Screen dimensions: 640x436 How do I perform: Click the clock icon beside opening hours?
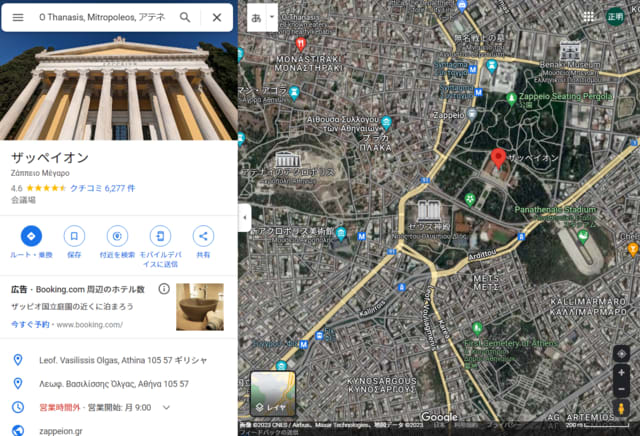[x=18, y=407]
